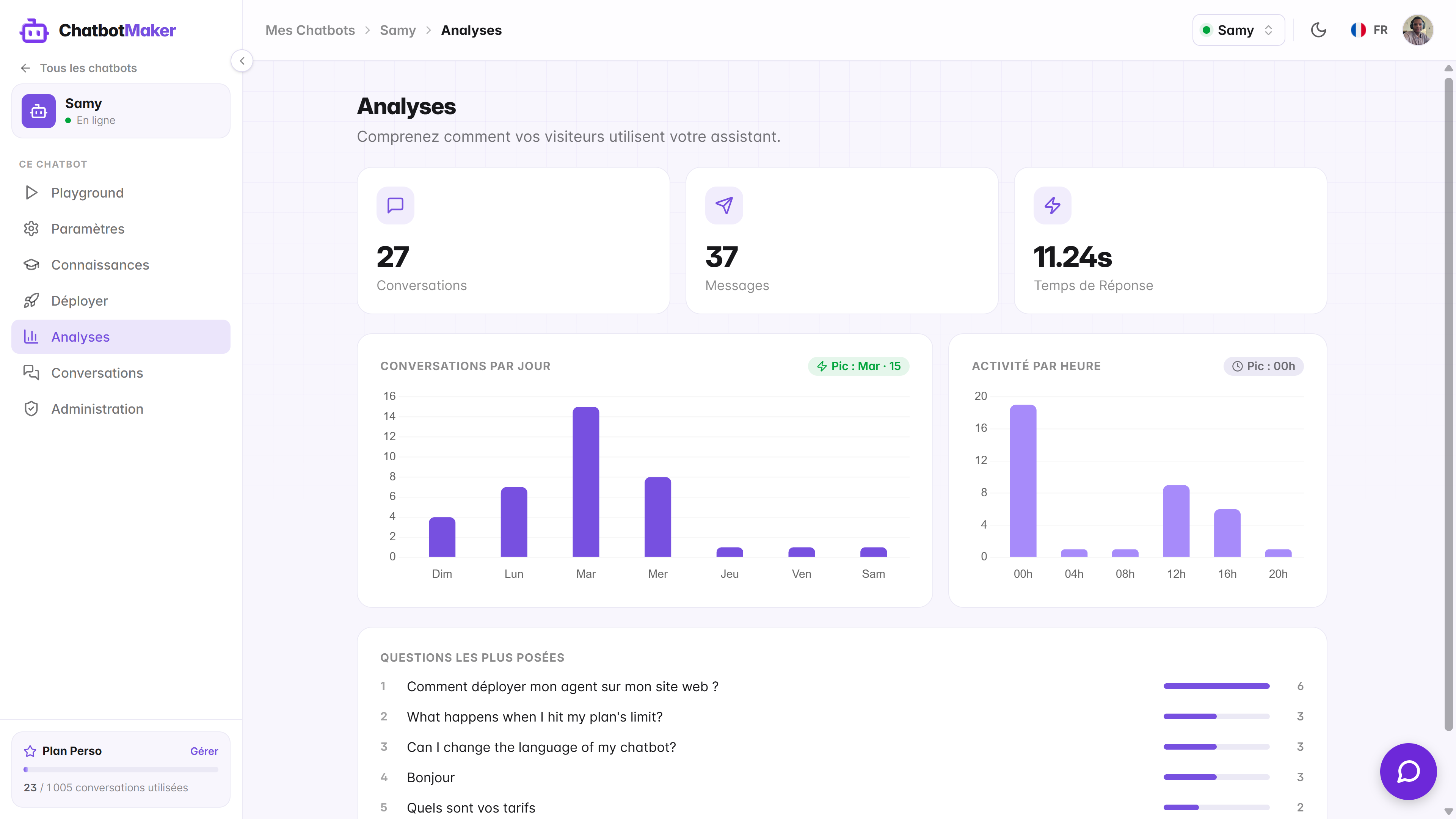Screen dimensions: 1456x819
Task: Click the Lun bar in daily conversations chart
Action: (x=514, y=522)
